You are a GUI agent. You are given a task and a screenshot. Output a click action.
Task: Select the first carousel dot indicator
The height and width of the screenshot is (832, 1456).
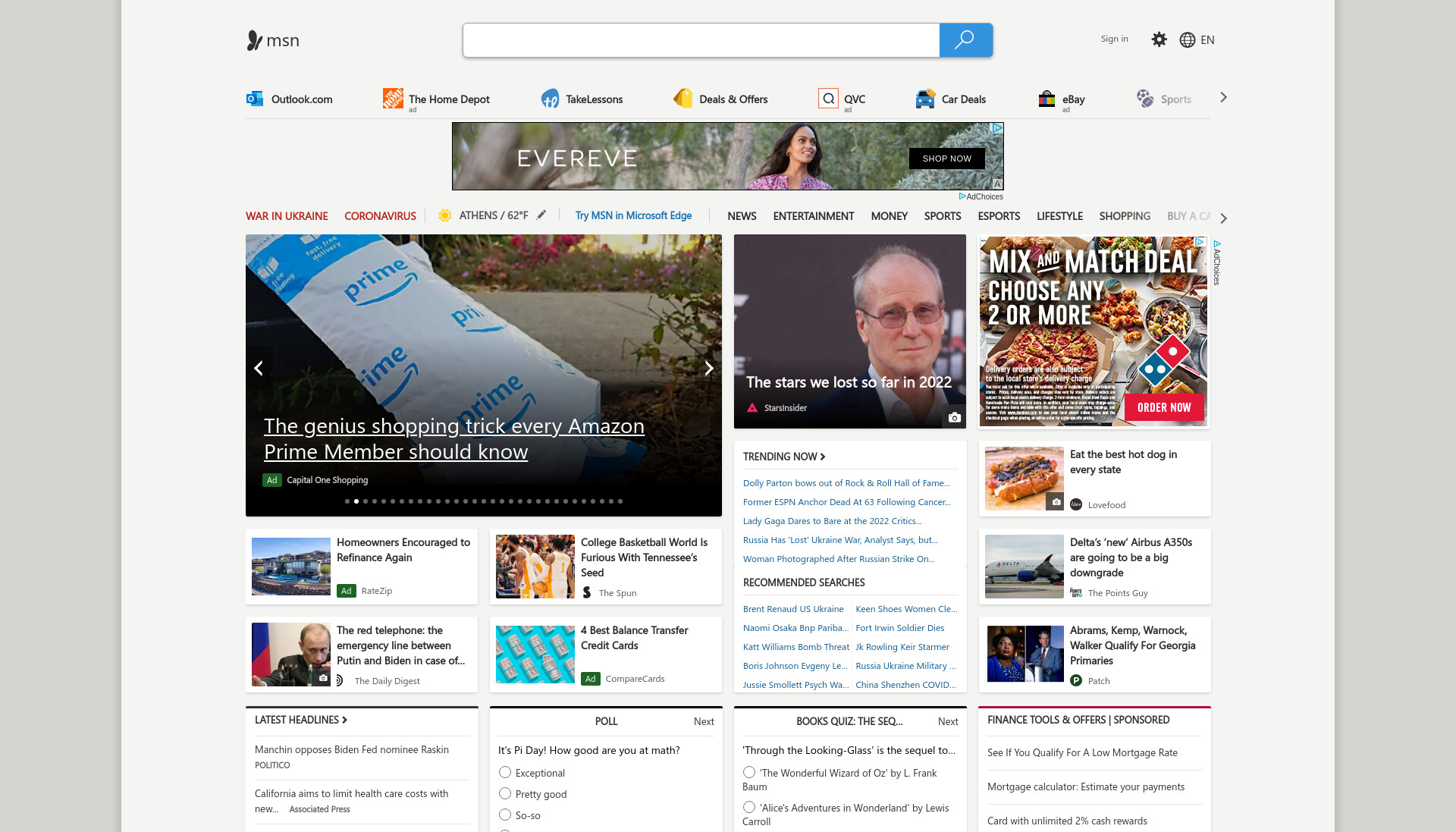pyautogui.click(x=347, y=501)
